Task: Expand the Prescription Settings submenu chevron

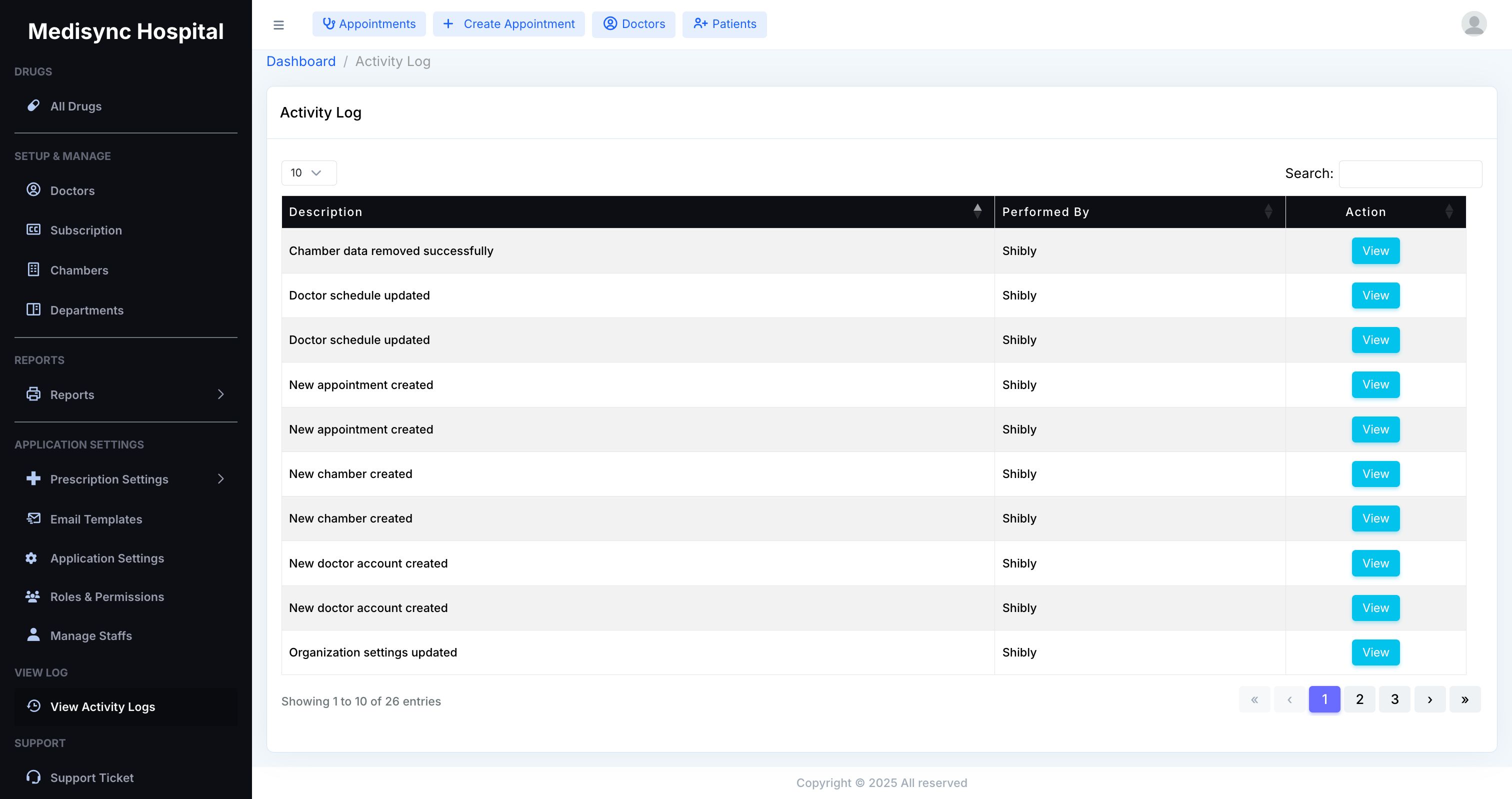Action: click(x=220, y=479)
